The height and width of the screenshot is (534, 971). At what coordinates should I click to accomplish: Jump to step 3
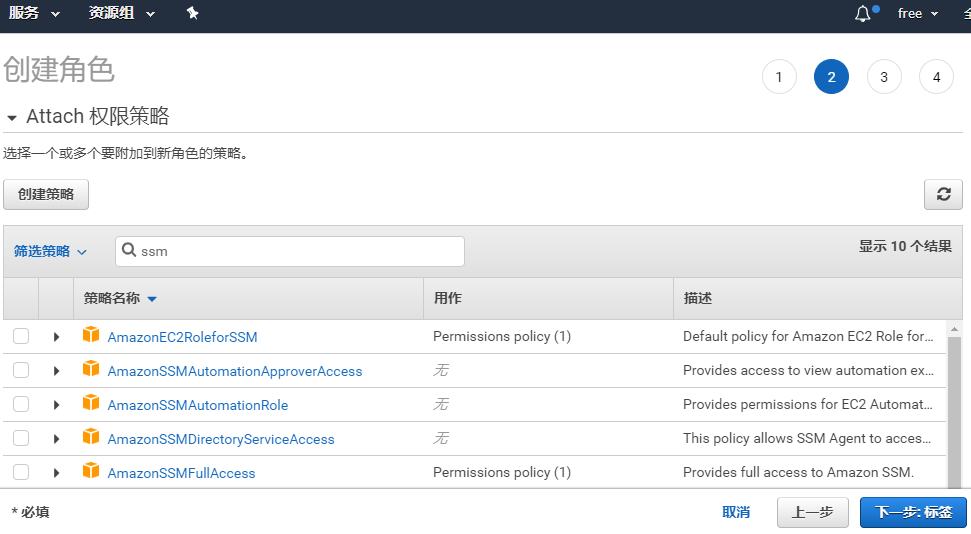[x=884, y=77]
